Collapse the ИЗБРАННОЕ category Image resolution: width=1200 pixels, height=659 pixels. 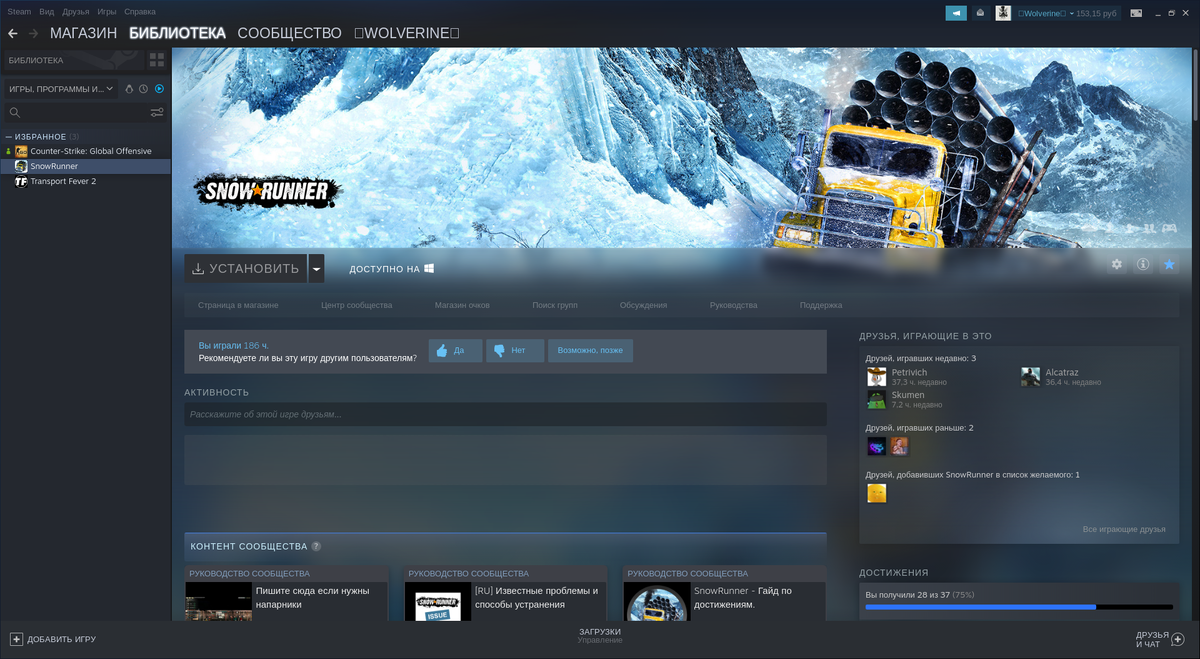pos(9,137)
